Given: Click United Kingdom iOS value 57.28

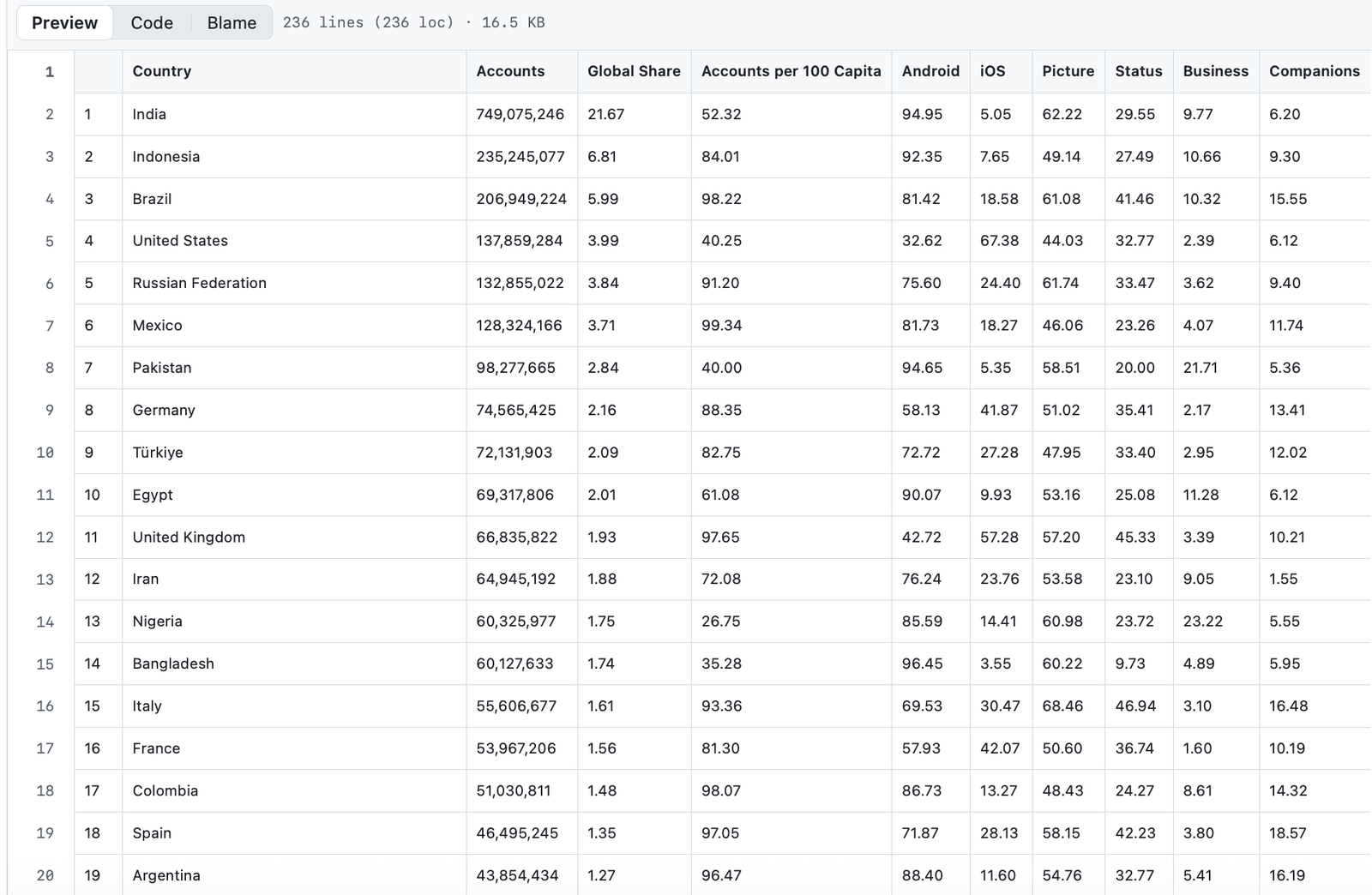Looking at the screenshot, I should pyautogui.click(x=999, y=537).
